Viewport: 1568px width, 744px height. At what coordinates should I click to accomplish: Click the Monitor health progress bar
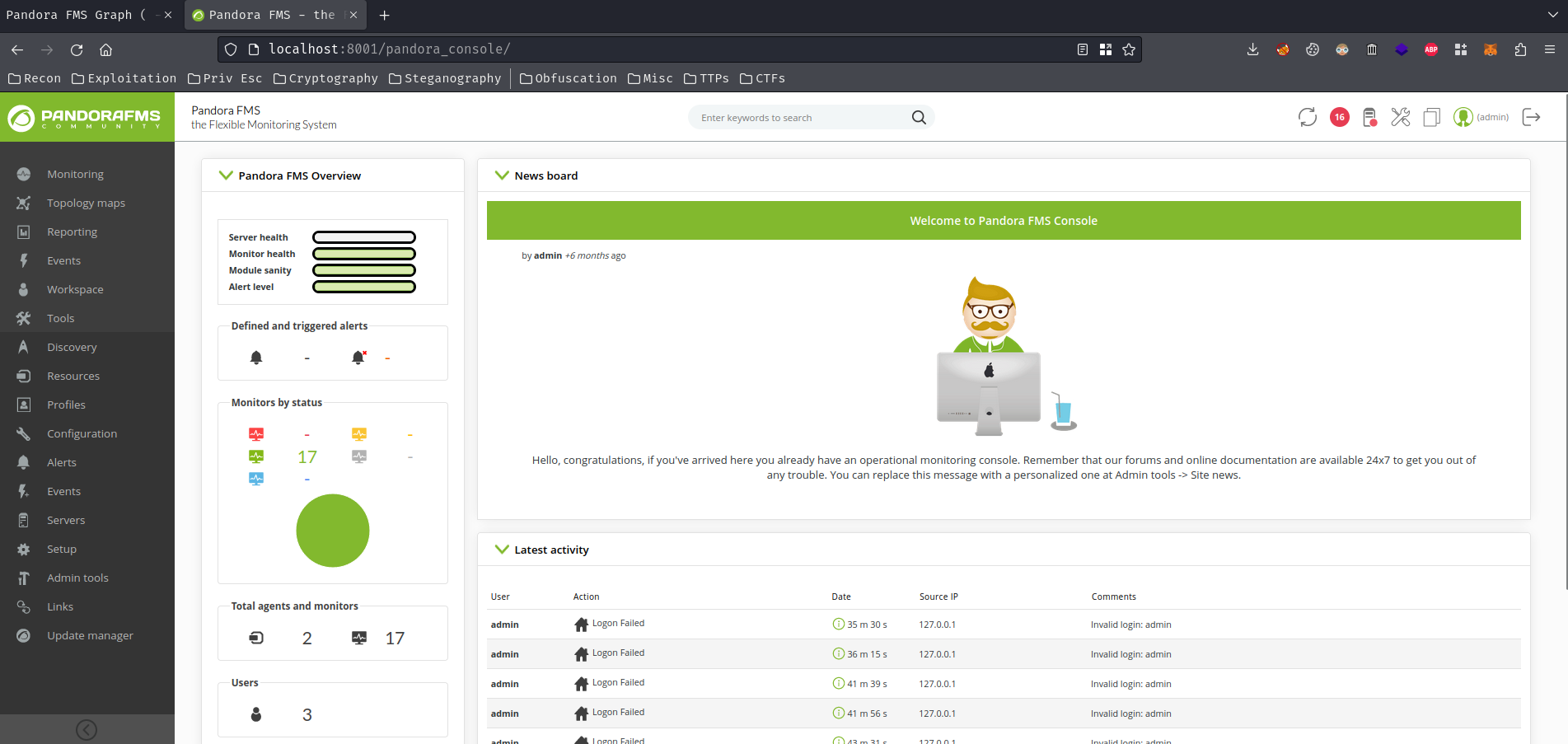(364, 254)
